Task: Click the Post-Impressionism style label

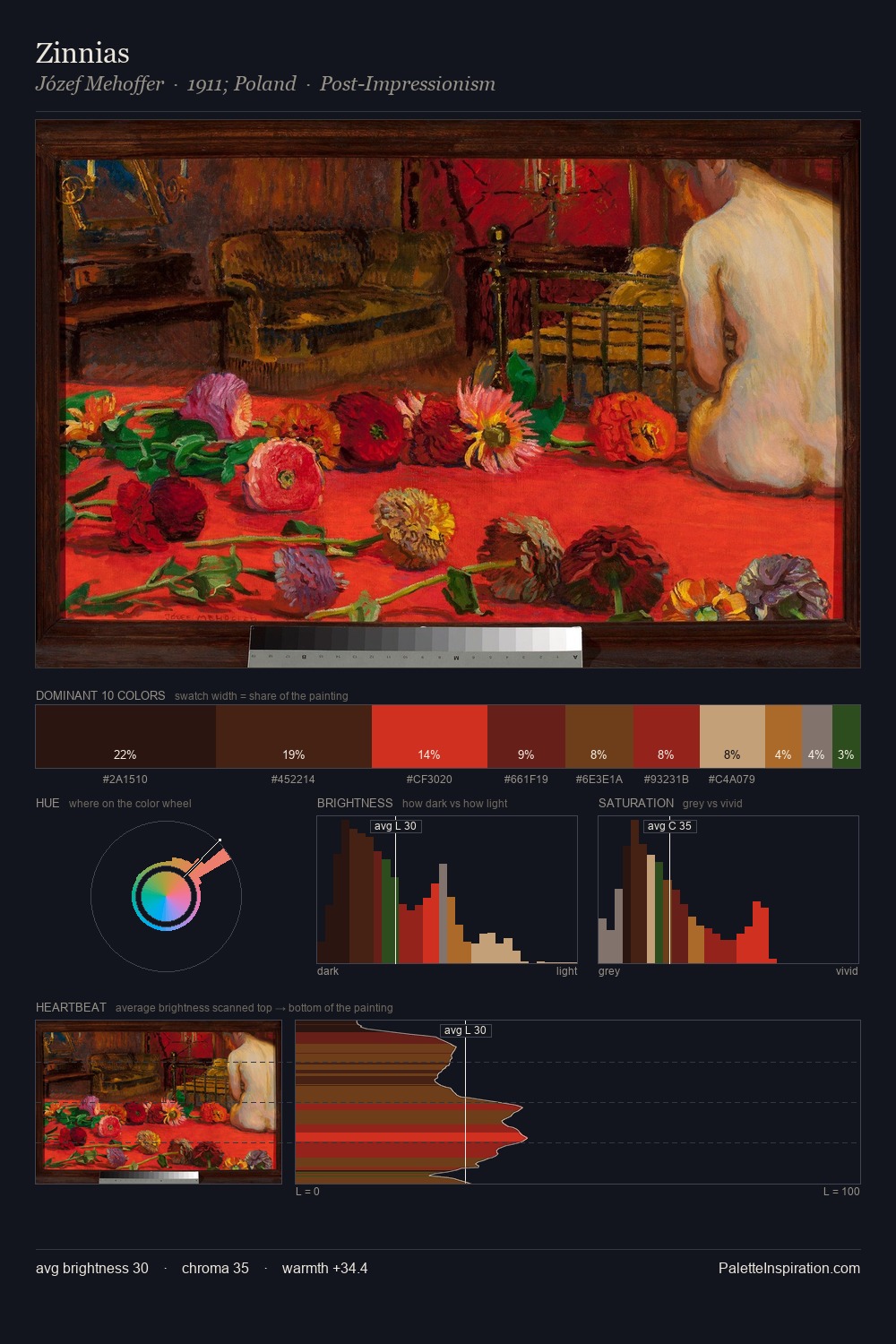Action: coord(408,84)
